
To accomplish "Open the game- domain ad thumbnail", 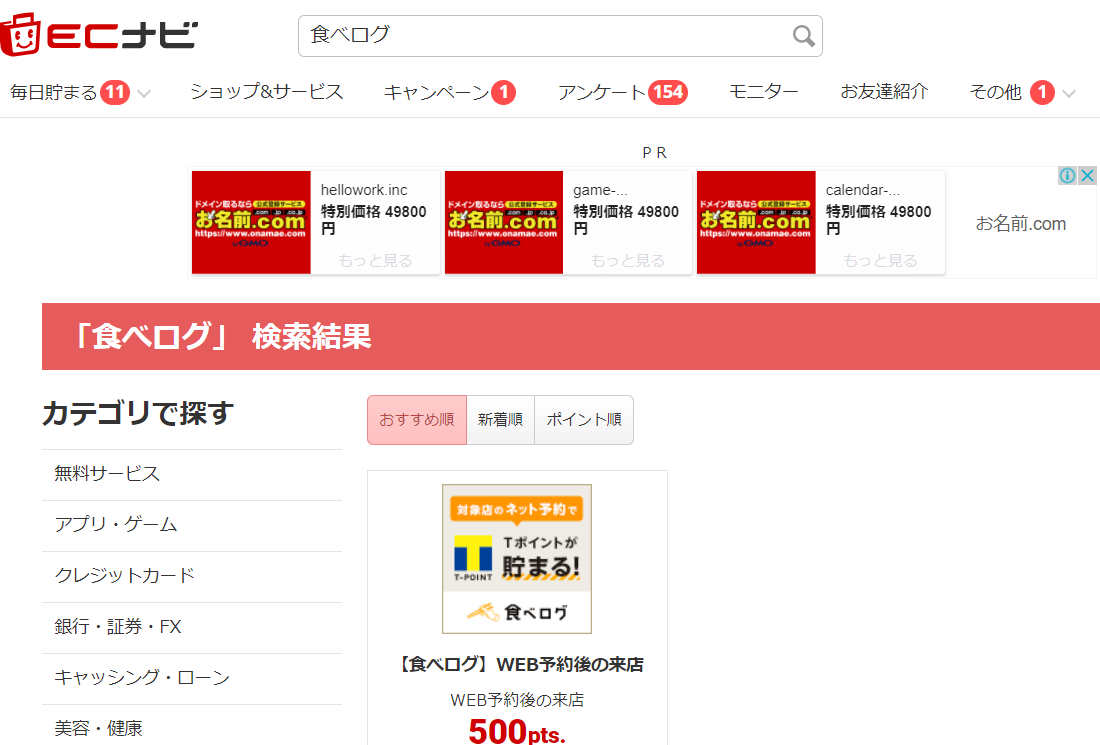I will click(504, 222).
